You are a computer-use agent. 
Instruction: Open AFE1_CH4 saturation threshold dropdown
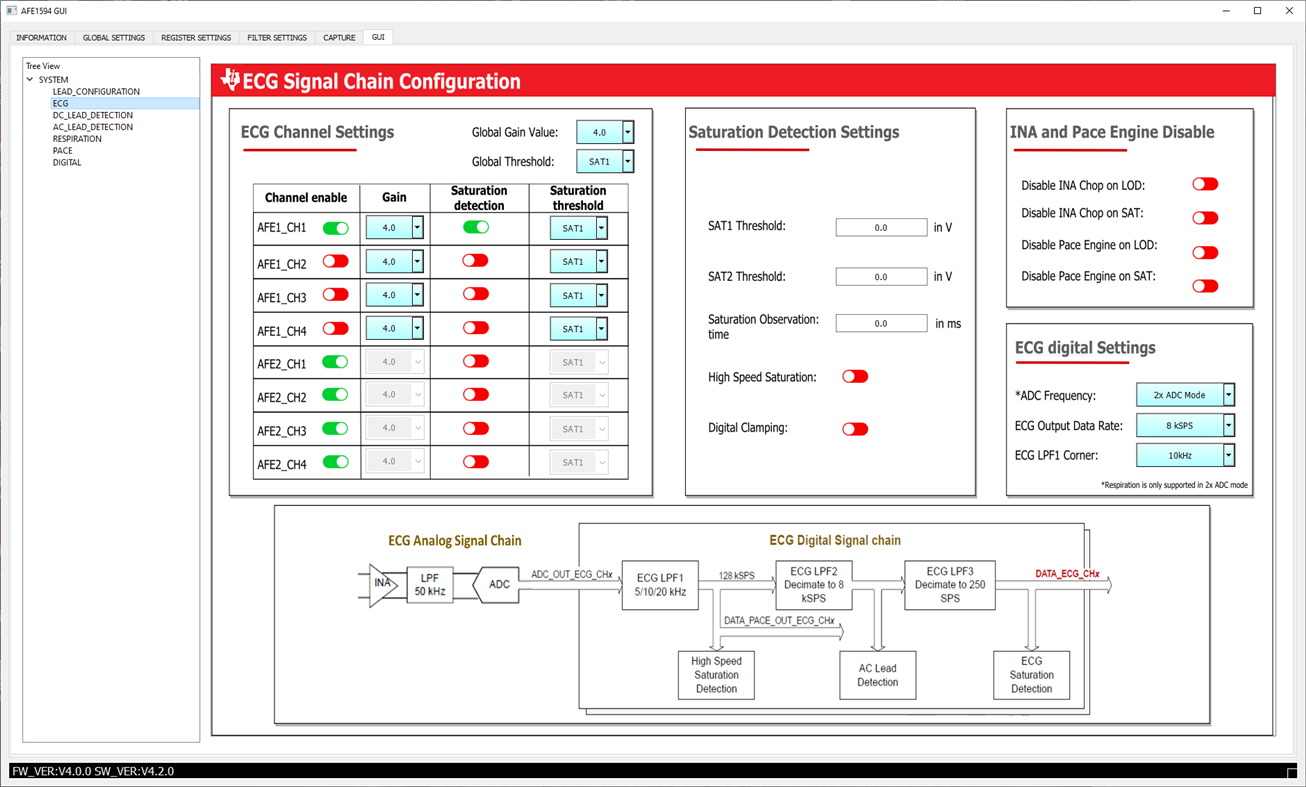click(578, 328)
